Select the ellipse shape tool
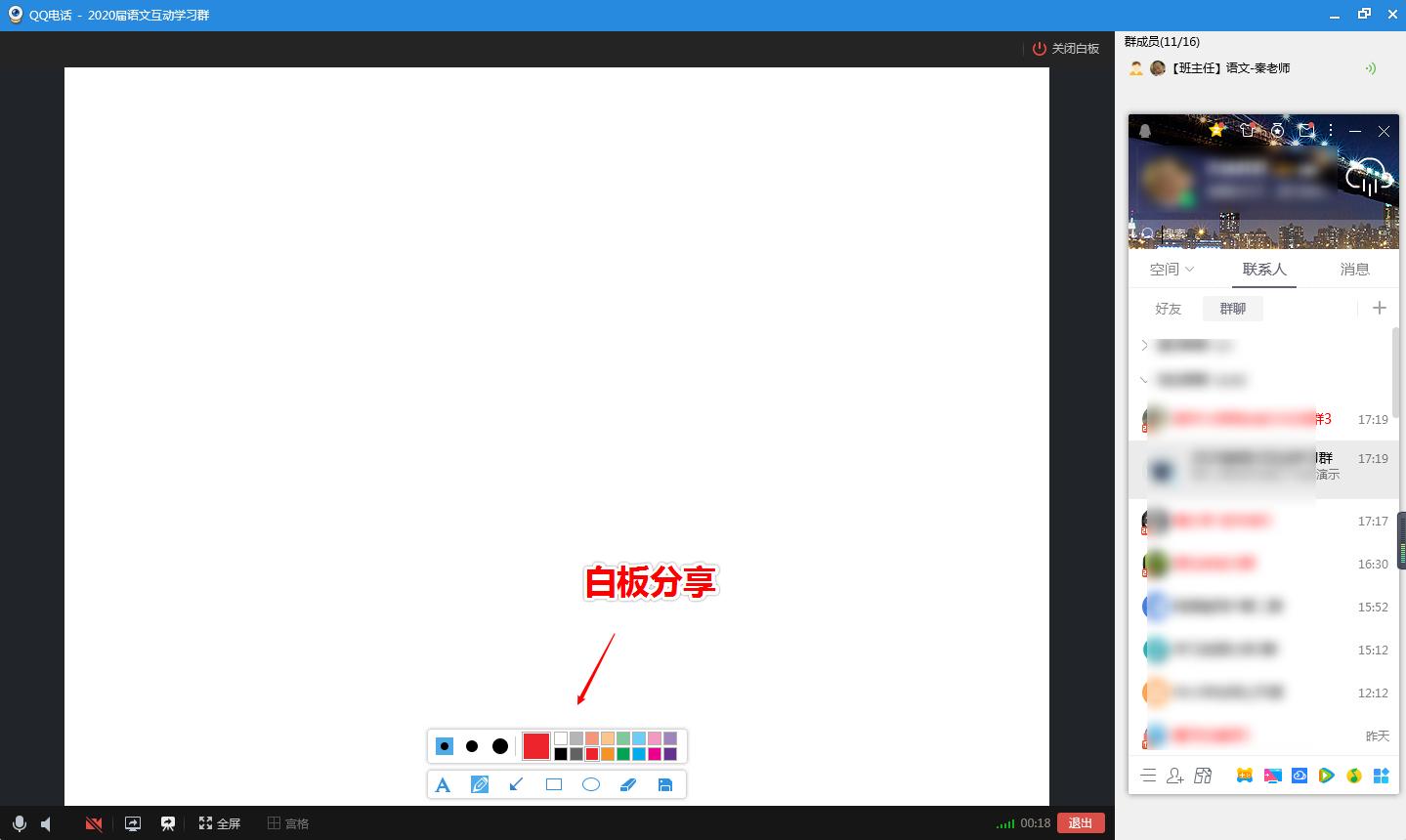 coord(590,783)
